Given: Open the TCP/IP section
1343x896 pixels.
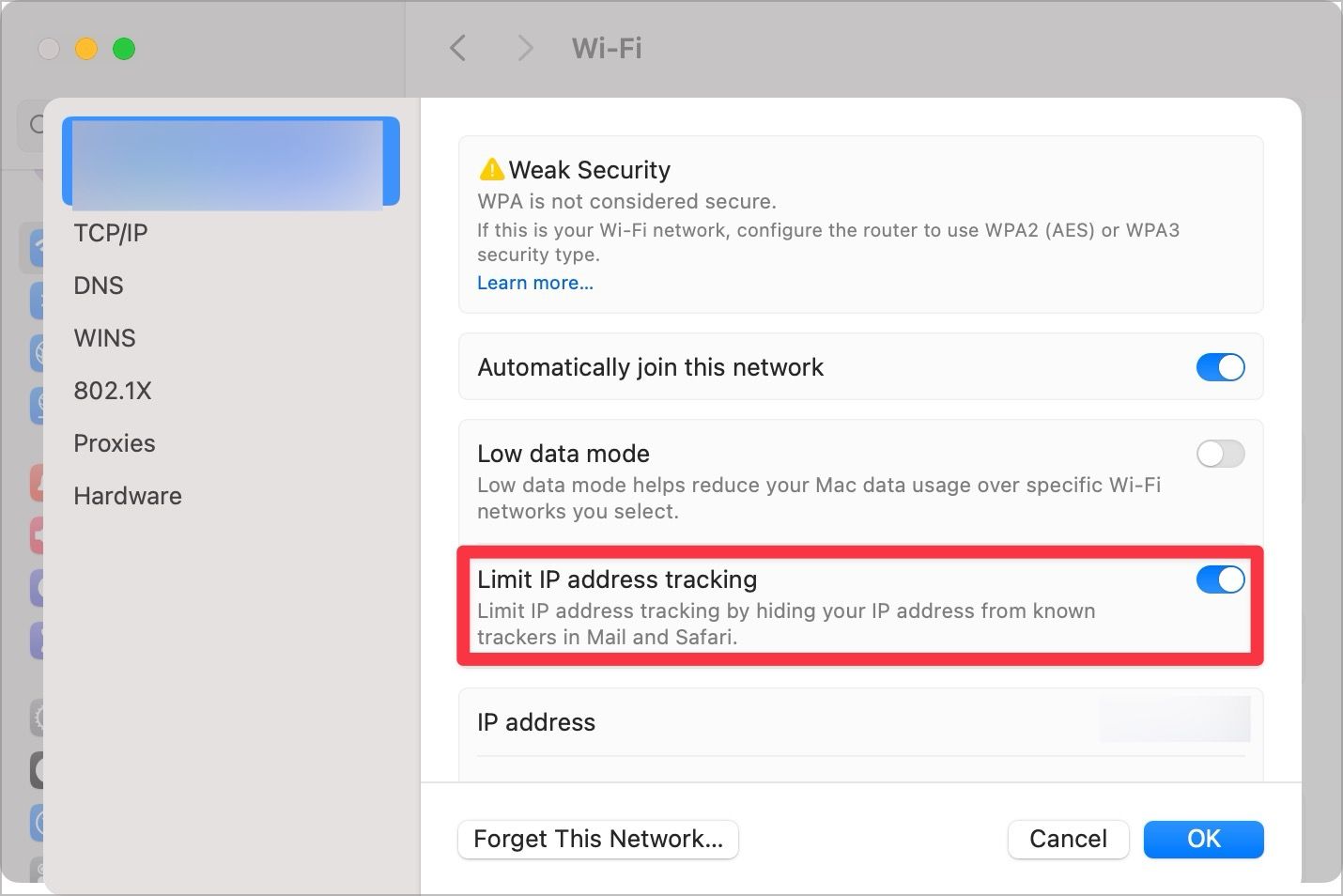Looking at the screenshot, I should pyautogui.click(x=111, y=233).
